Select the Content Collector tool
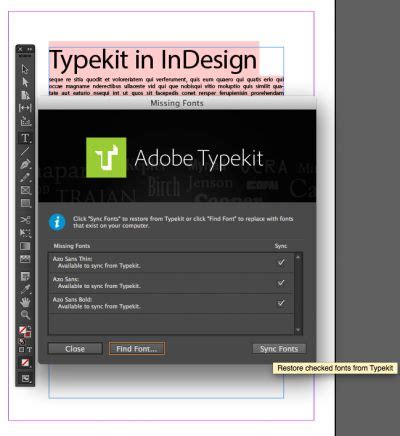 25,121
